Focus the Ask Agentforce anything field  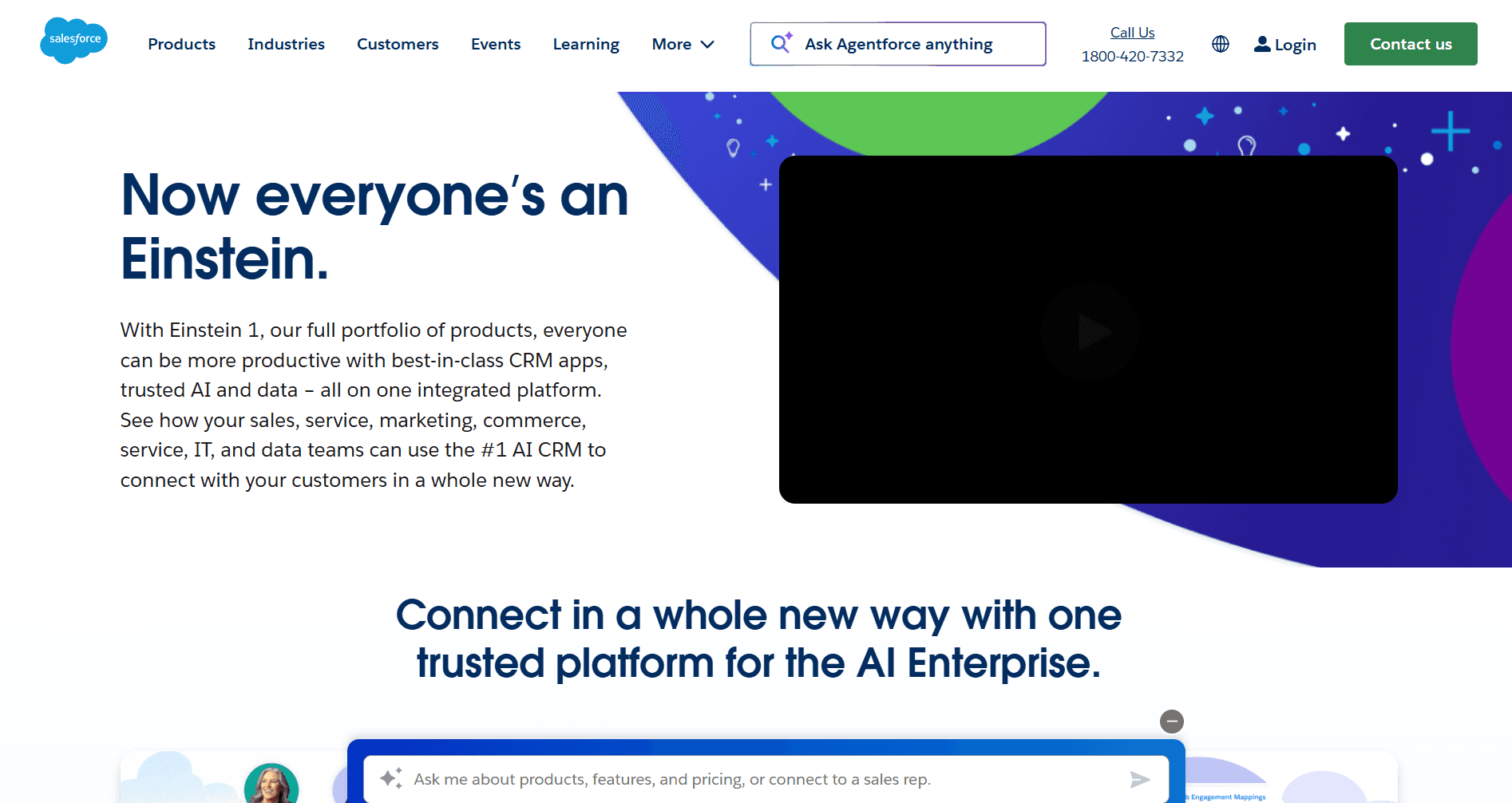click(x=898, y=44)
